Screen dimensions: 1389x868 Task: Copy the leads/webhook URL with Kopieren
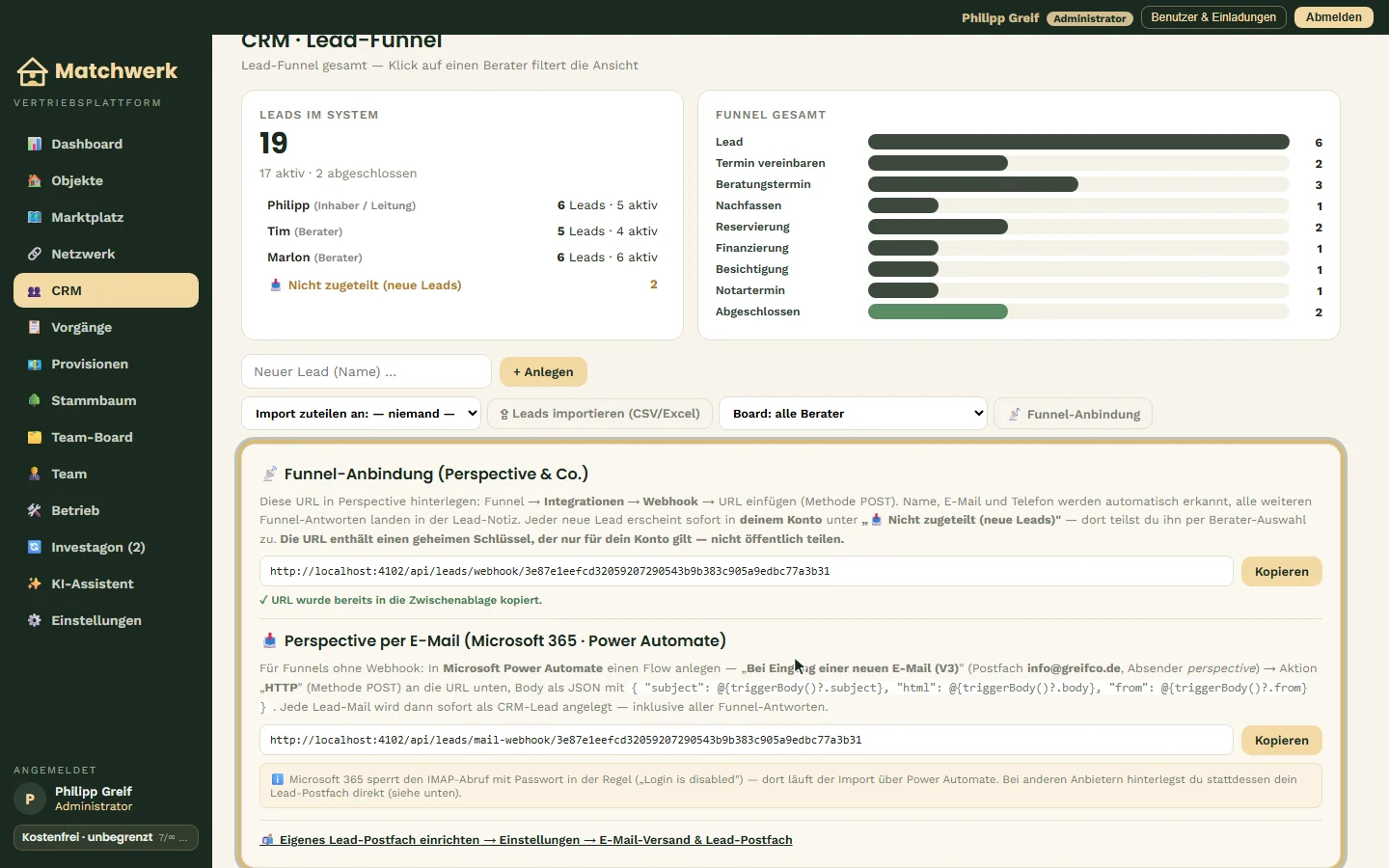pyautogui.click(x=1281, y=571)
